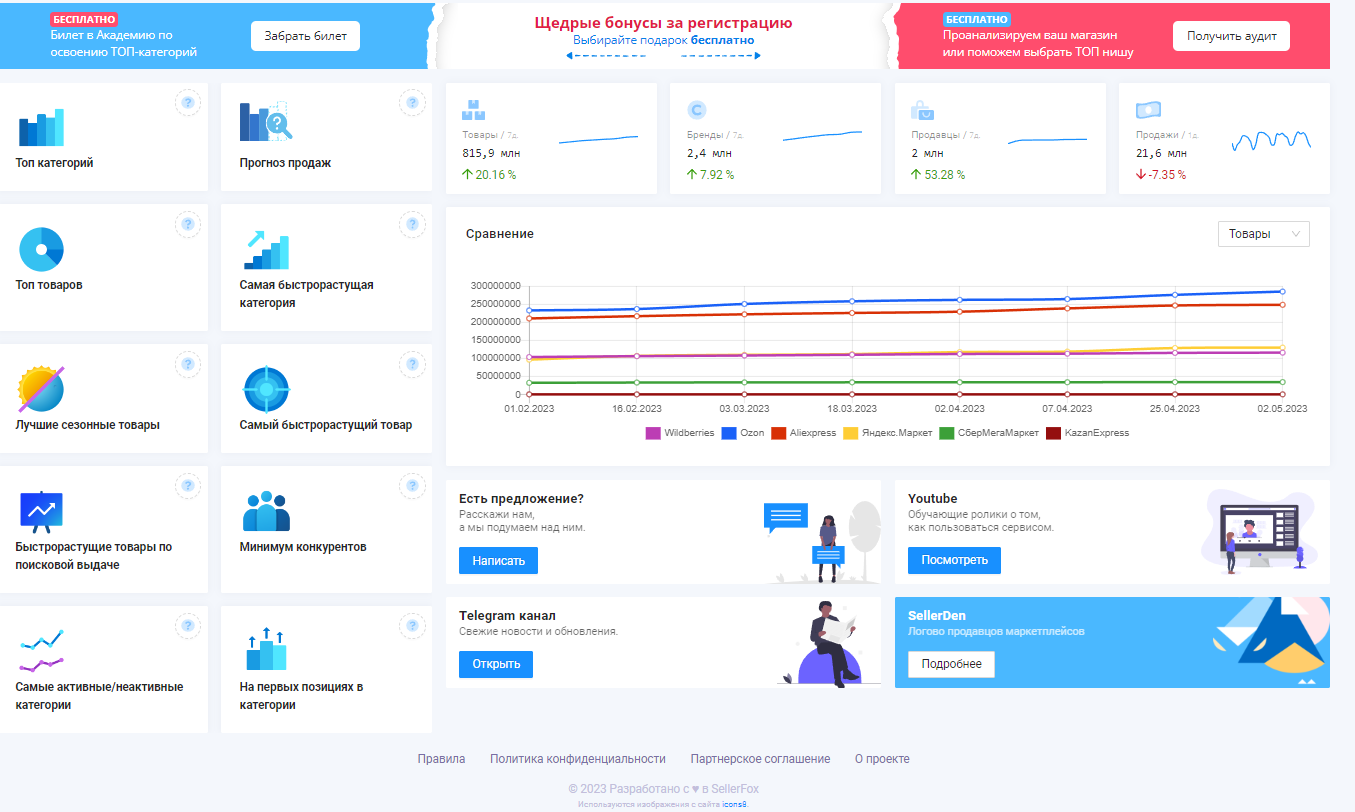This screenshot has width=1355, height=812.
Task: Click the Выбирайте подарок бесплатно text
Action: 663,41
